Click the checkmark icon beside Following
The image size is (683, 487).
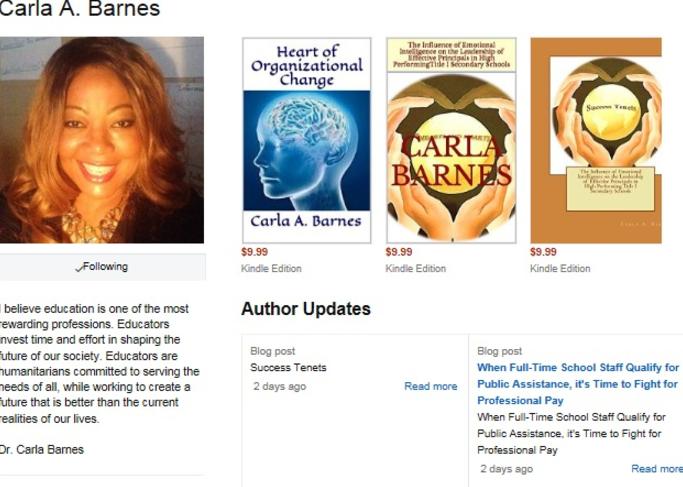click(79, 268)
